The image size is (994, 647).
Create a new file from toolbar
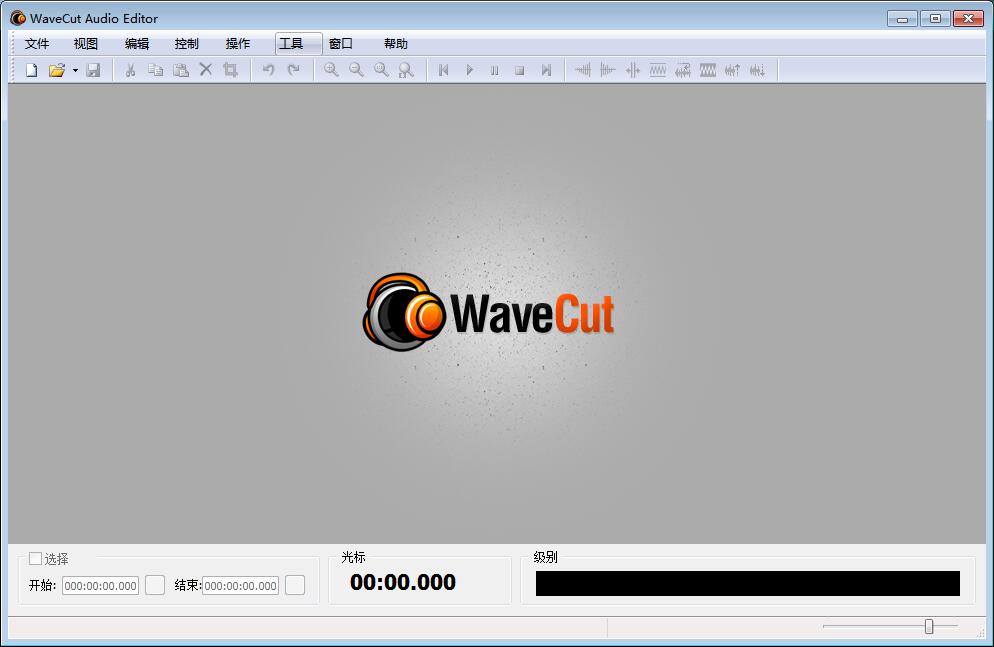(32, 70)
